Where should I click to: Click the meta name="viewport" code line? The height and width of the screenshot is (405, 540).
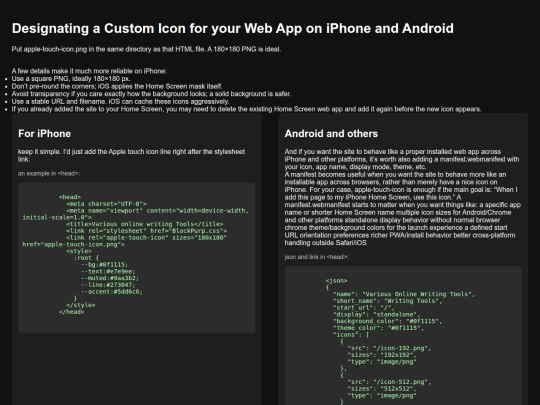point(135,214)
